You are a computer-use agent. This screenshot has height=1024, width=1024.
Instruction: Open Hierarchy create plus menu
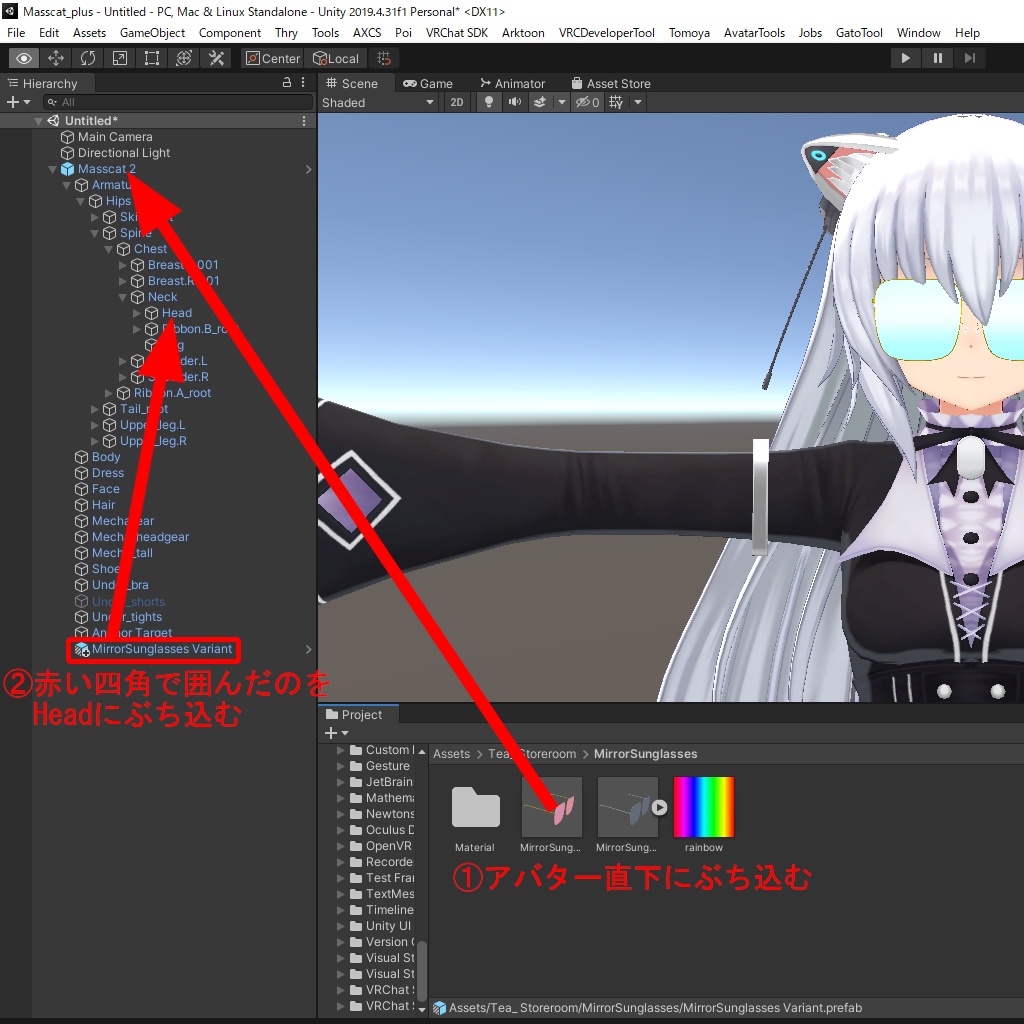point(18,103)
